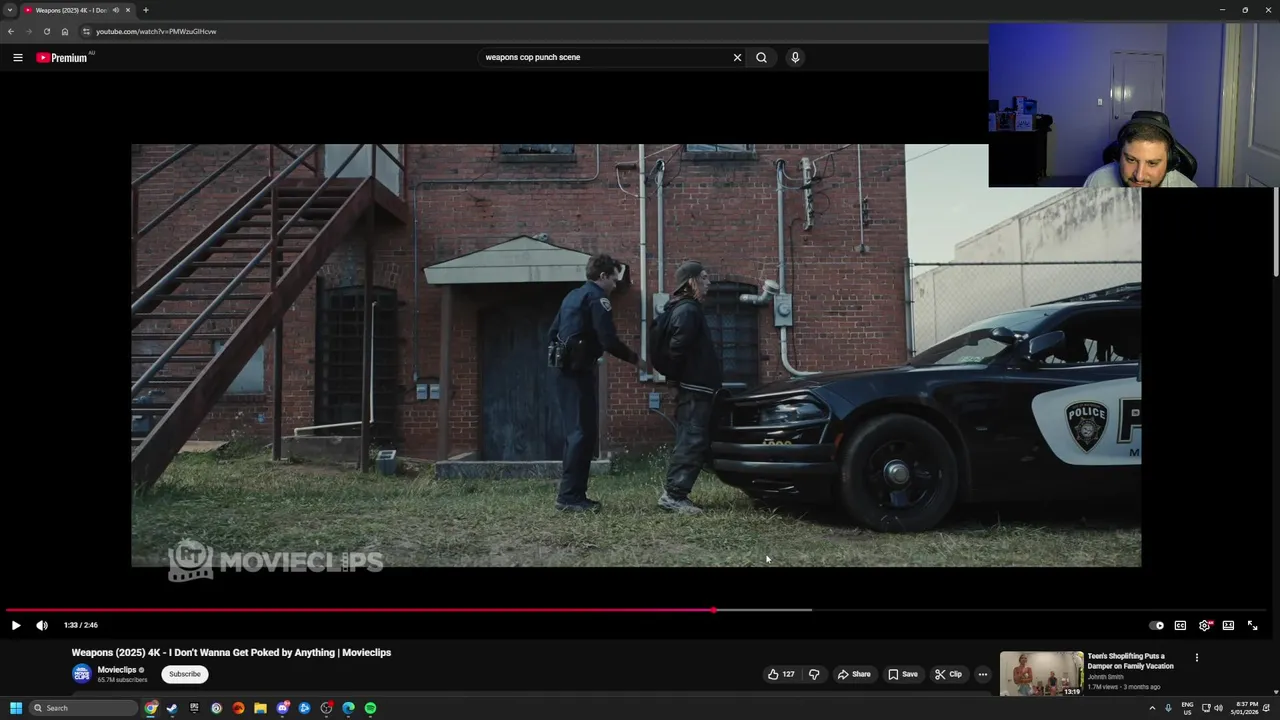Open the YouTube hamburger guide menu
Screen dimensions: 1280x720
[18, 57]
